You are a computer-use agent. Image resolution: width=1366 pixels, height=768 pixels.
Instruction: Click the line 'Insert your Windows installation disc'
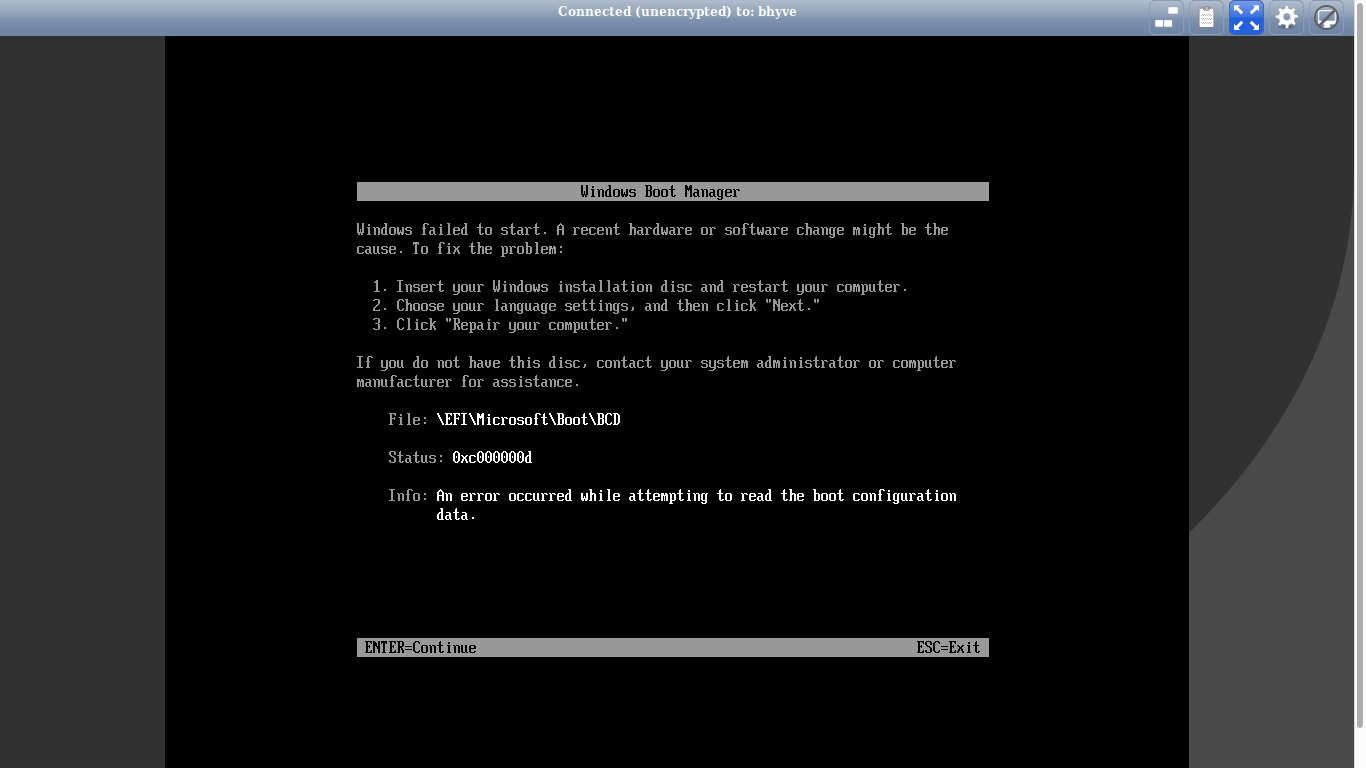click(640, 287)
